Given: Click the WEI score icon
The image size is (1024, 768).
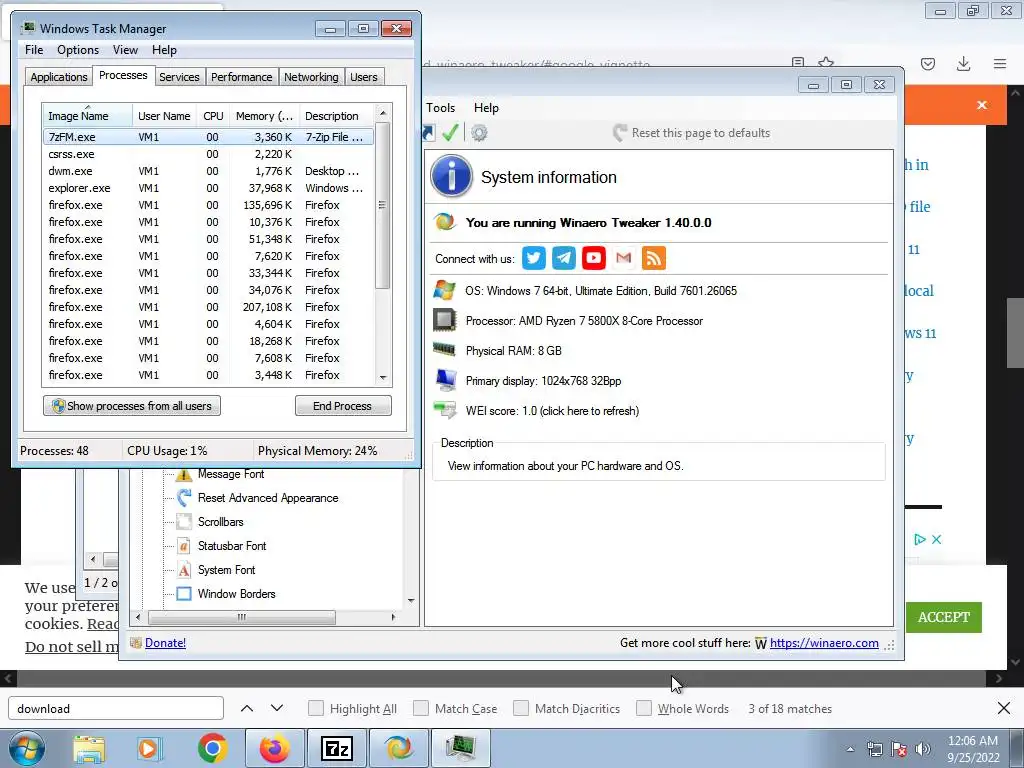Looking at the screenshot, I should click(x=445, y=410).
